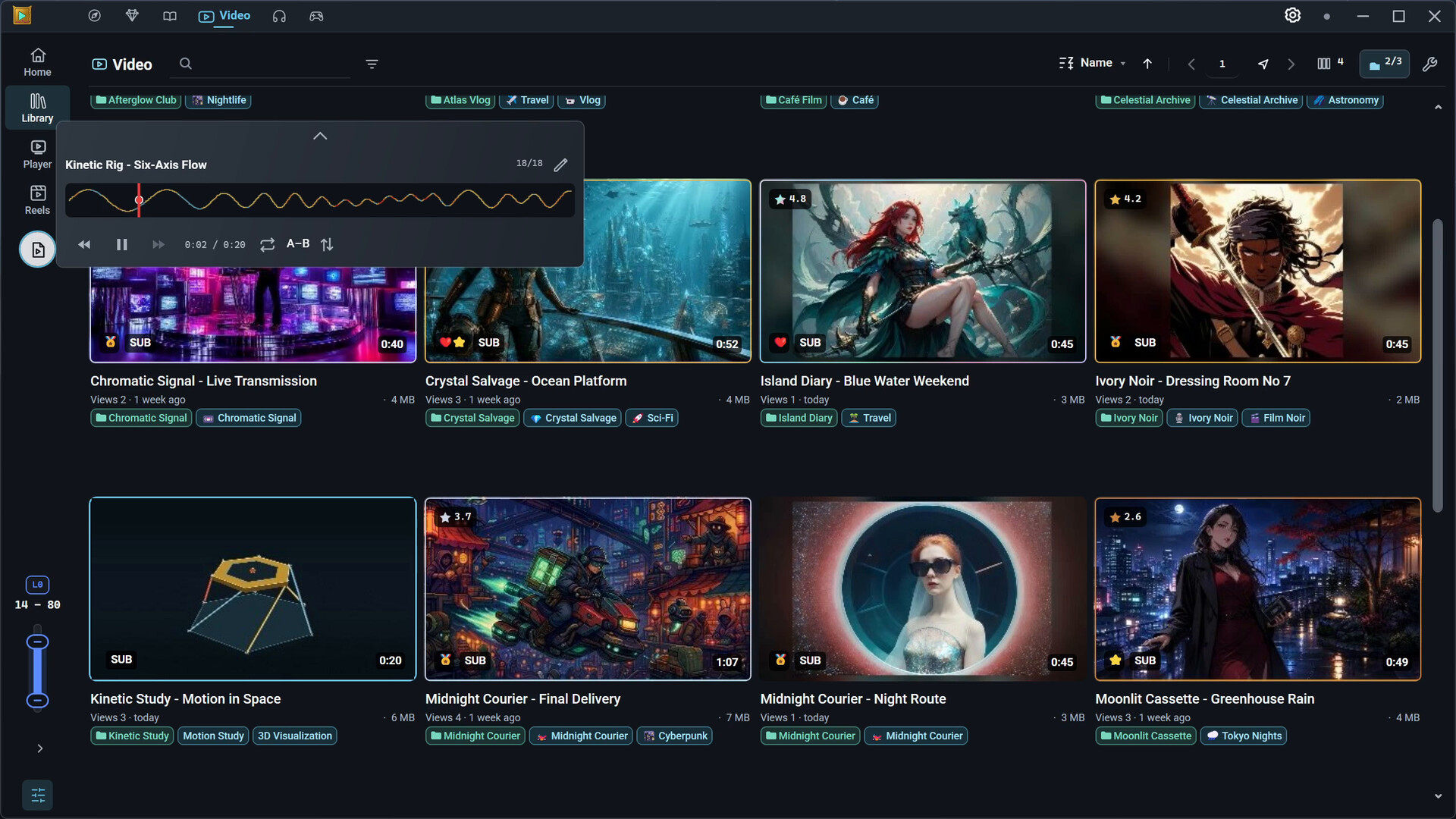Open the filter options icon beside search
Screen dimensions: 1456x819
coord(372,64)
